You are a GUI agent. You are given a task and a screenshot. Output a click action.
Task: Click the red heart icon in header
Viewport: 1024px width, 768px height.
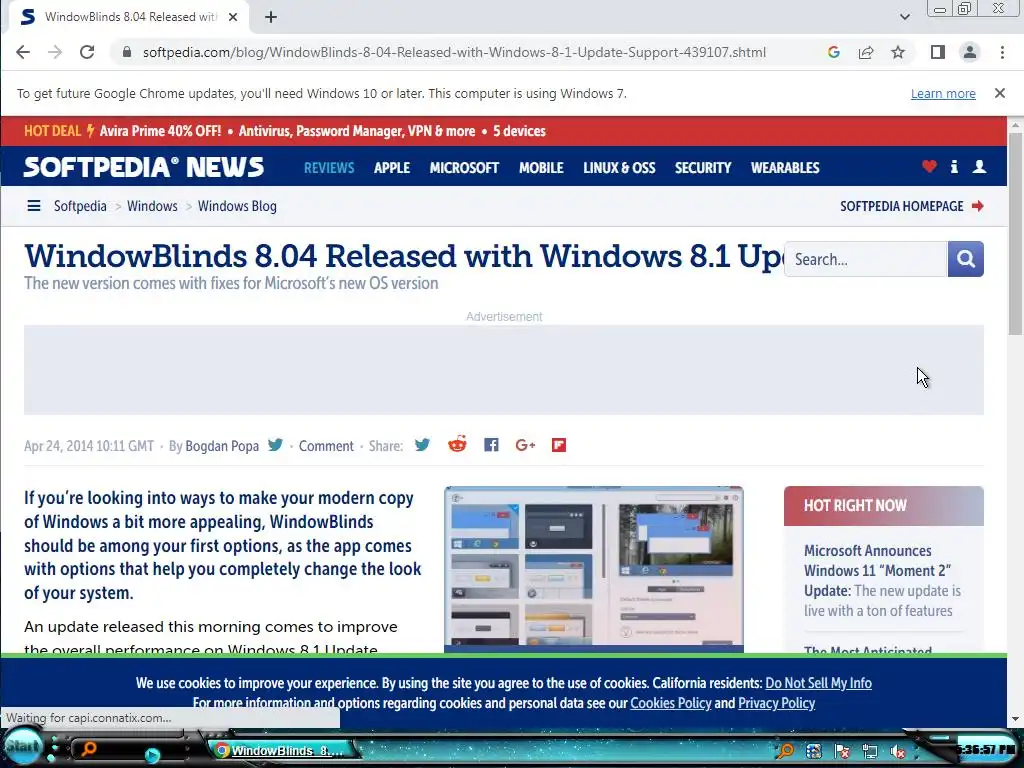(x=929, y=167)
